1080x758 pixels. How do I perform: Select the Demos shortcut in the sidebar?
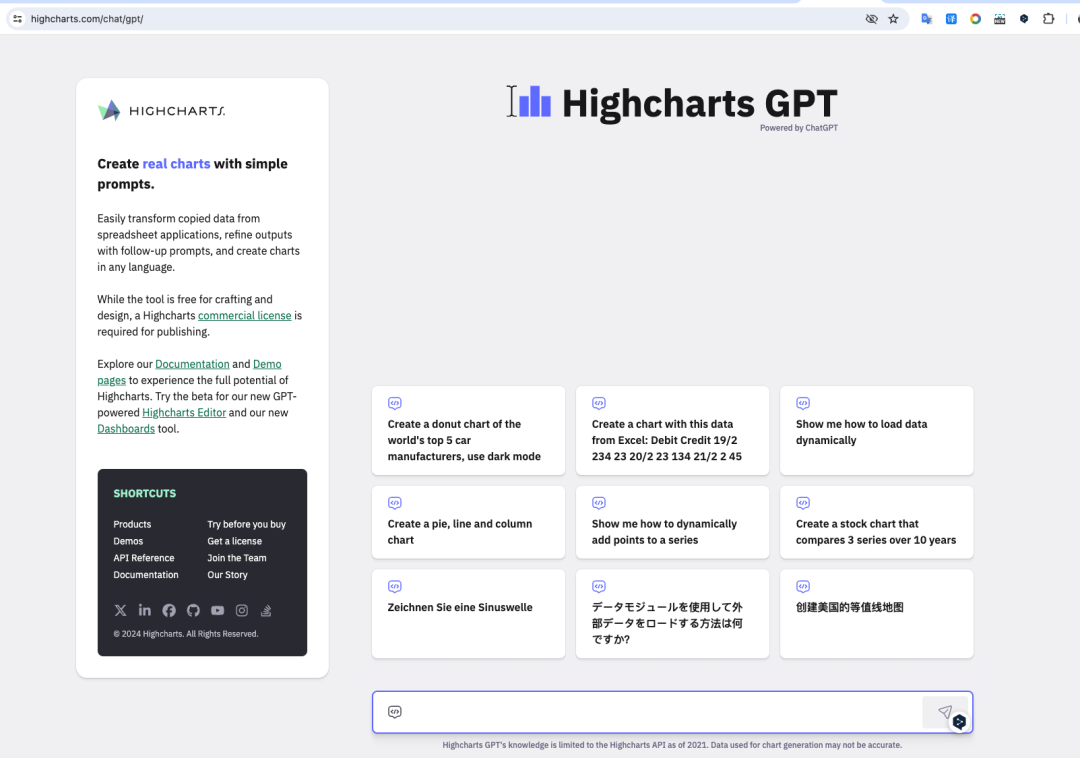point(128,540)
